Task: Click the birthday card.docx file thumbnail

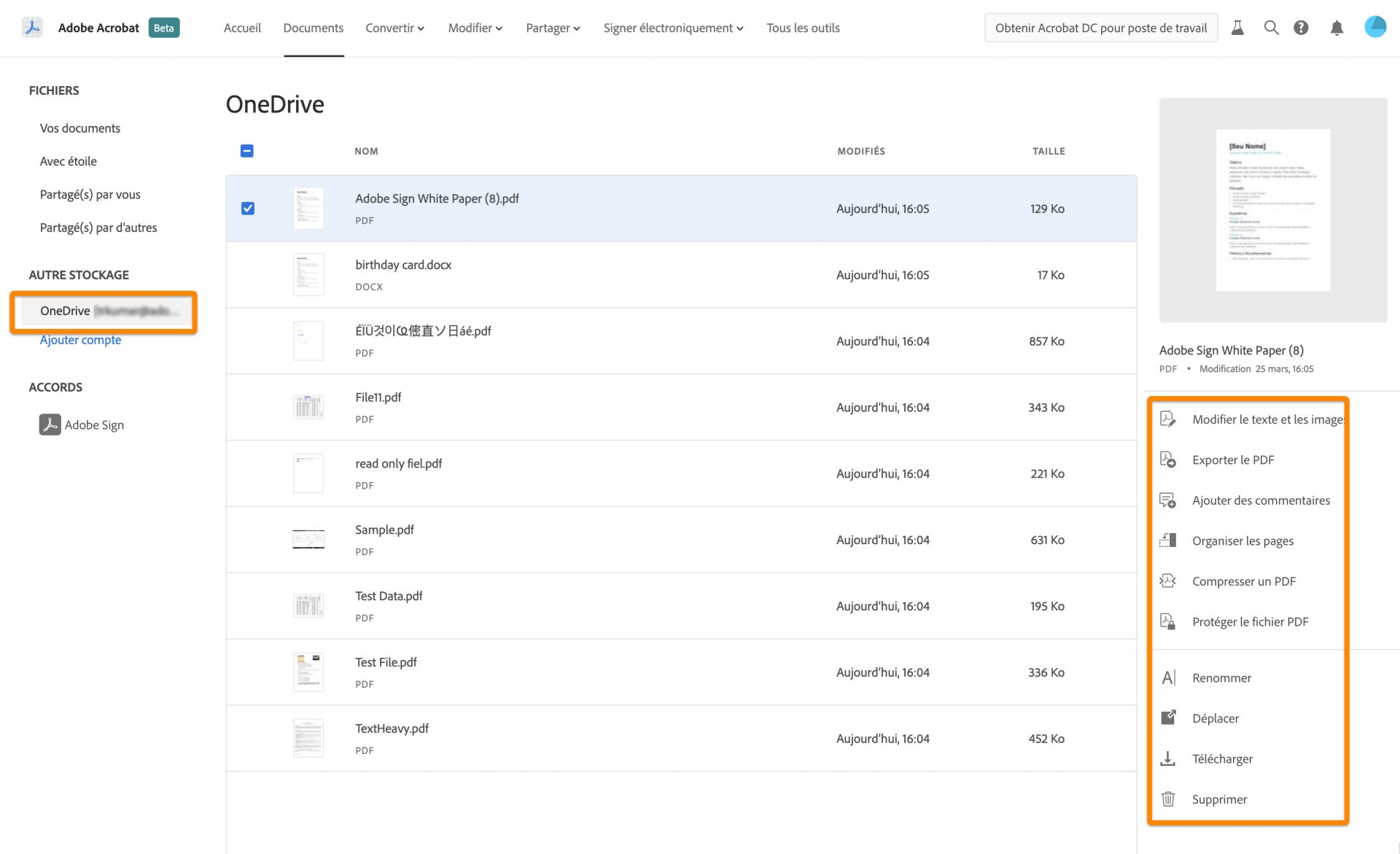Action: pos(308,275)
